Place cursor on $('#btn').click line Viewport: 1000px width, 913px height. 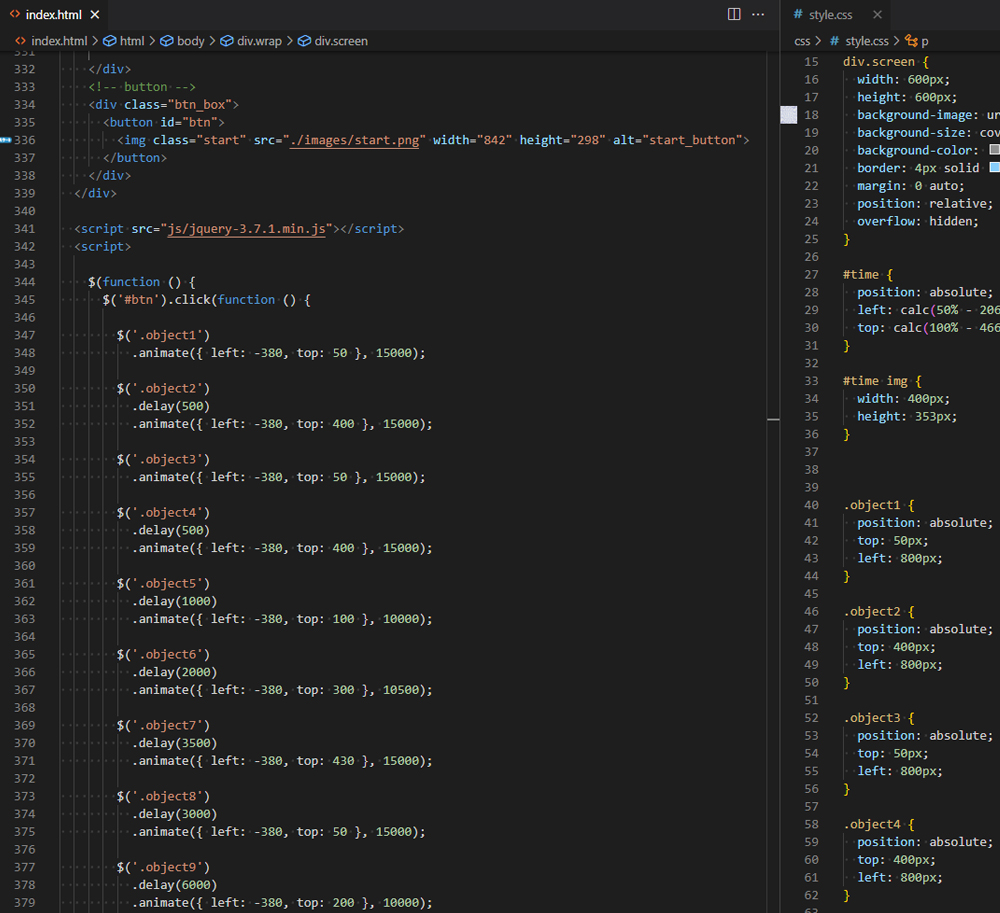point(207,300)
